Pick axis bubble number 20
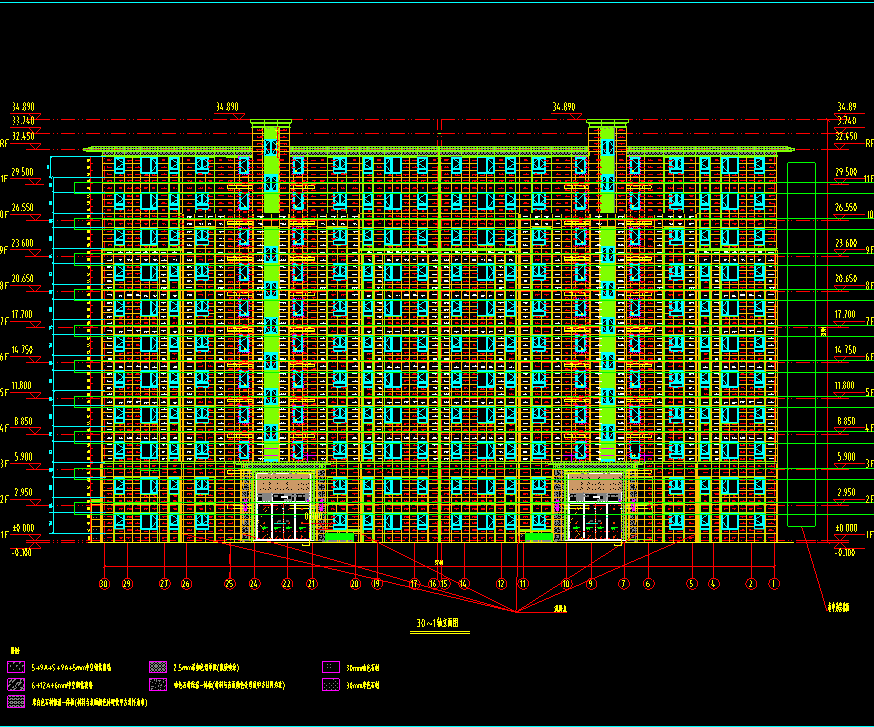This screenshot has height=727, width=874. point(354,583)
